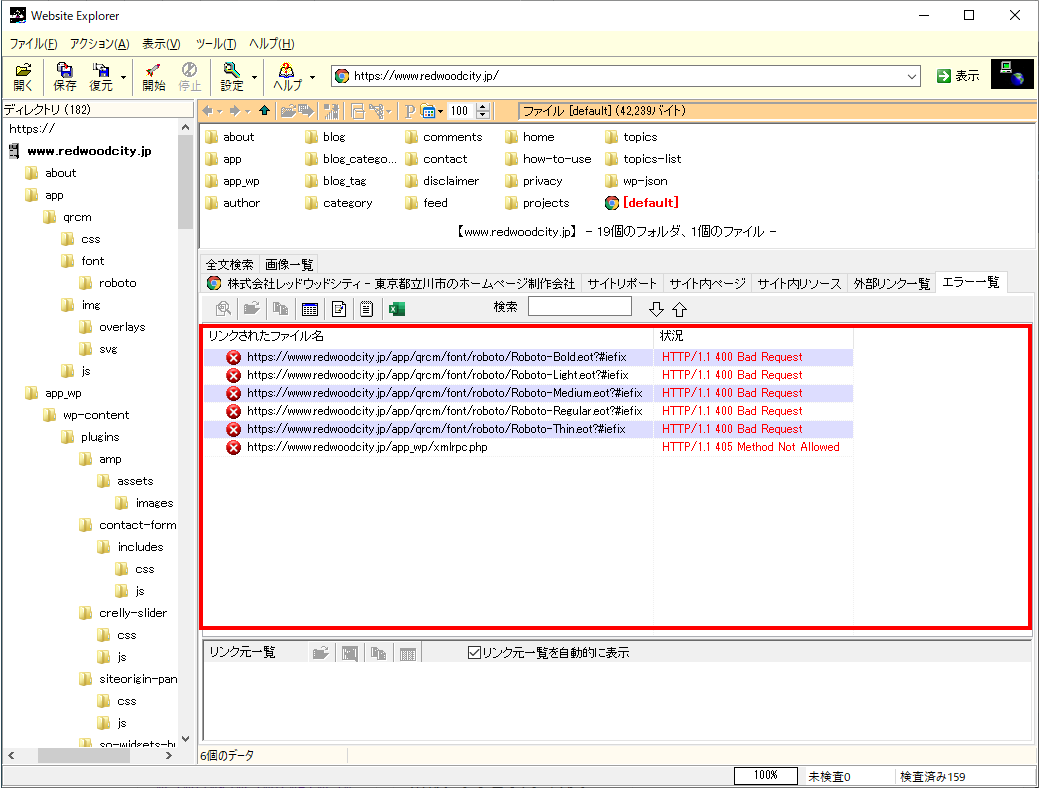Toggle リンク元一覧を自動的に表示 checkbox
The image size is (1039, 789).
[474, 653]
